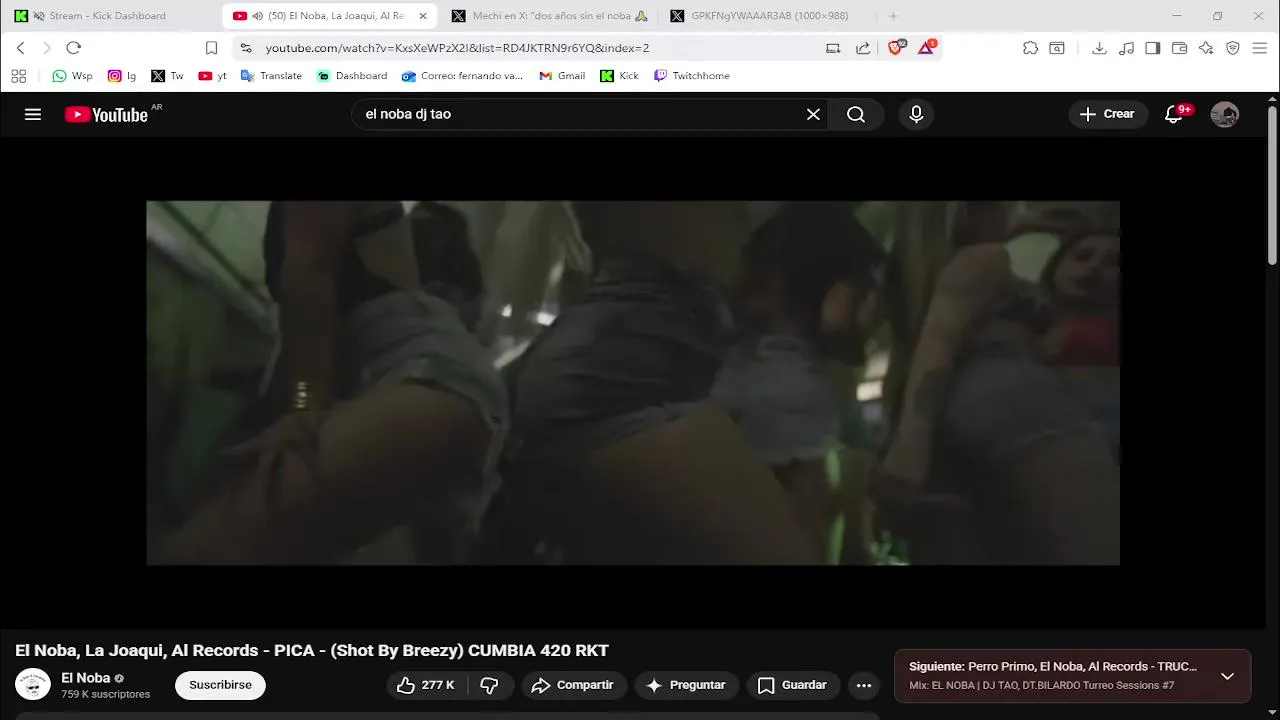Viewport: 1280px width, 720px height.
Task: Open the account avatar menu
Action: 1224,114
